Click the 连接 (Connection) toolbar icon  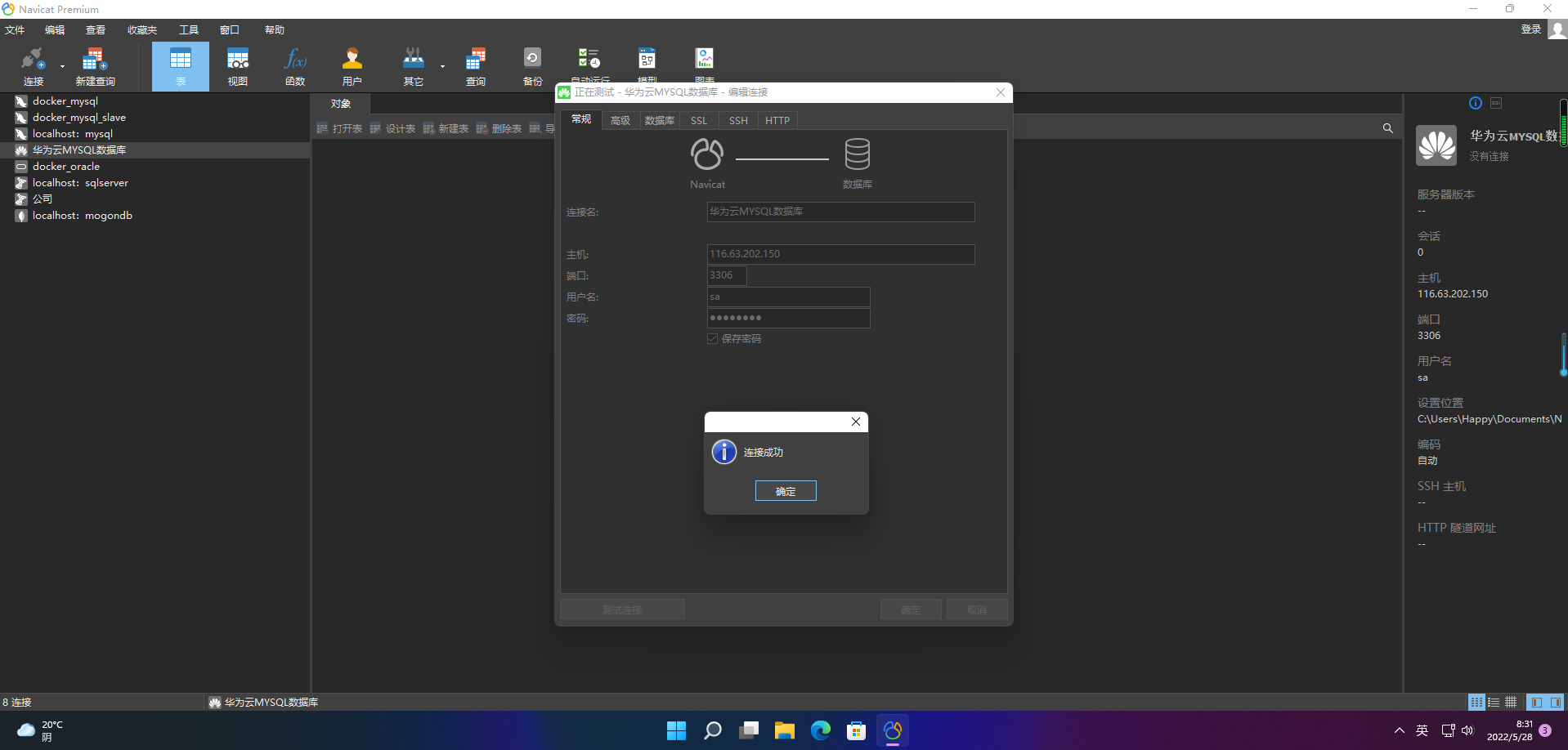pyautogui.click(x=34, y=67)
